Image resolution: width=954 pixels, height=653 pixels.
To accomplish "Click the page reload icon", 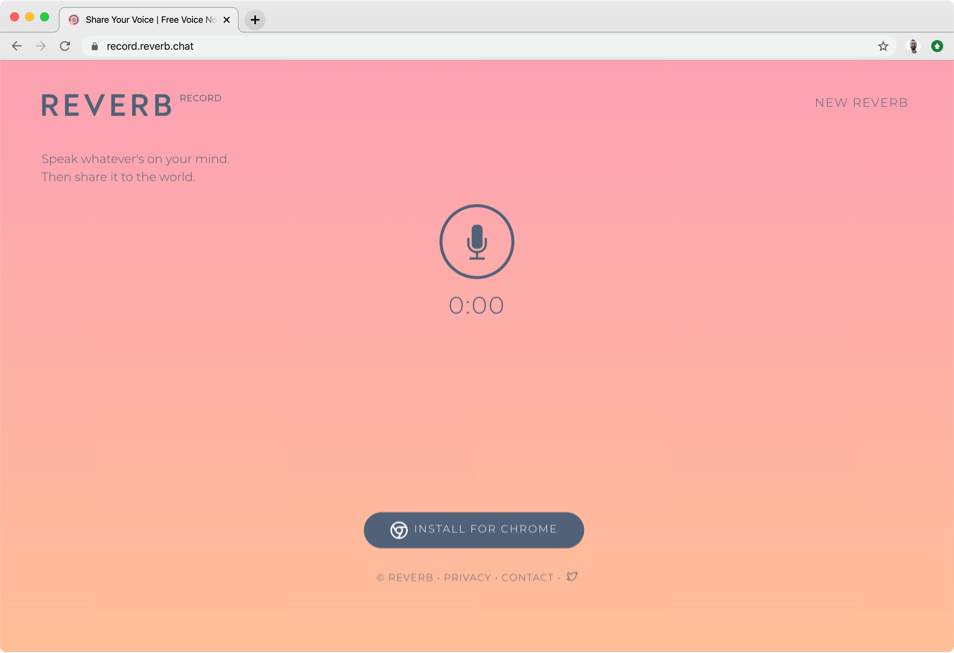I will (64, 45).
